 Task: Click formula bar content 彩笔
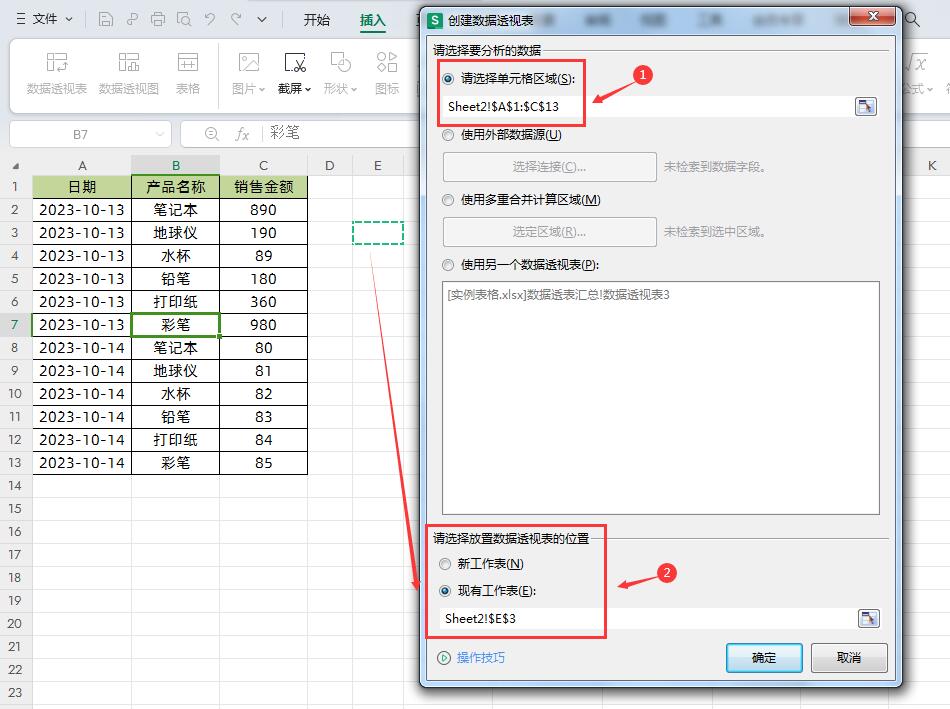point(285,133)
